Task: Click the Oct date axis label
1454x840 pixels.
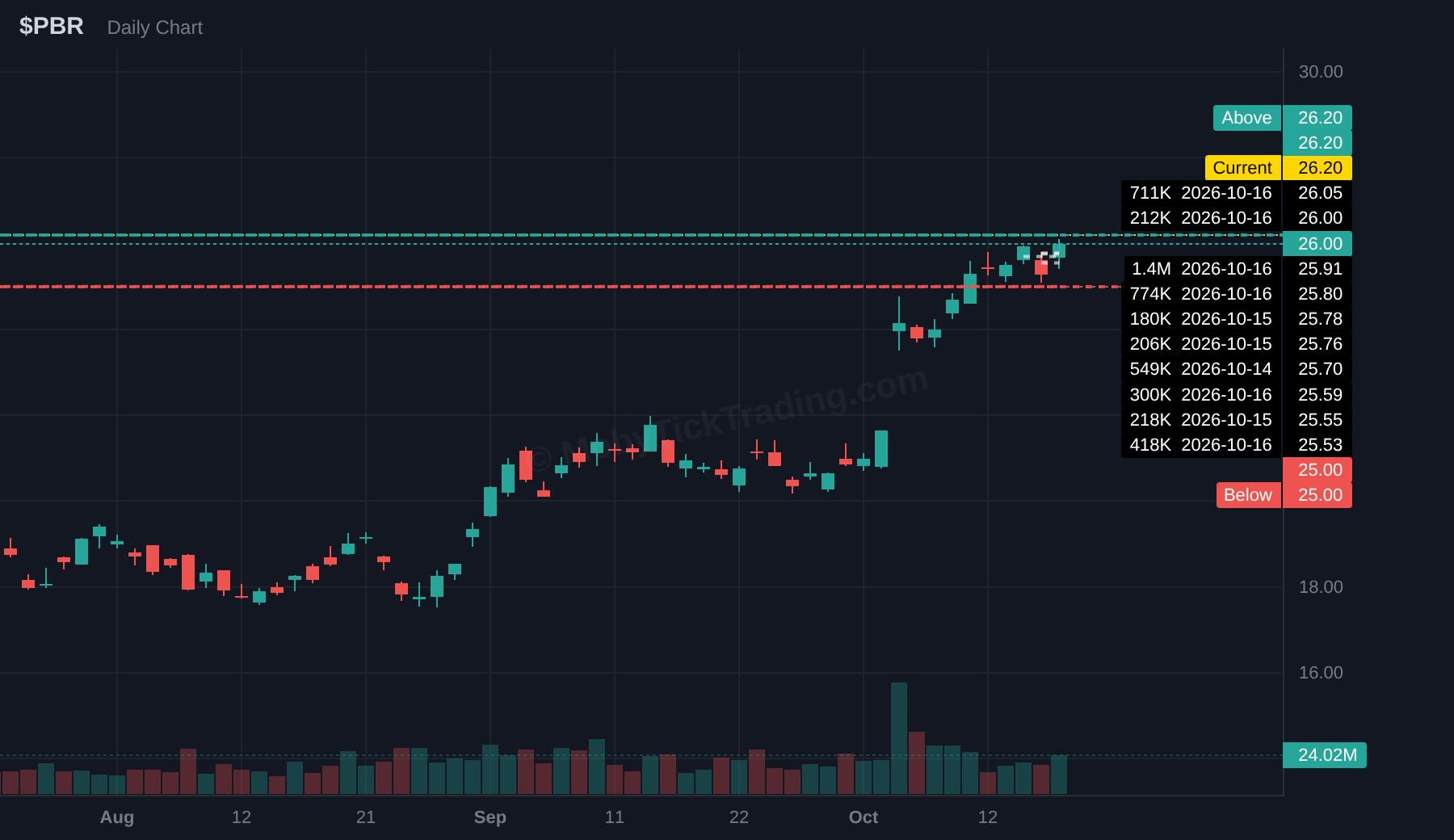Action: pos(864,817)
